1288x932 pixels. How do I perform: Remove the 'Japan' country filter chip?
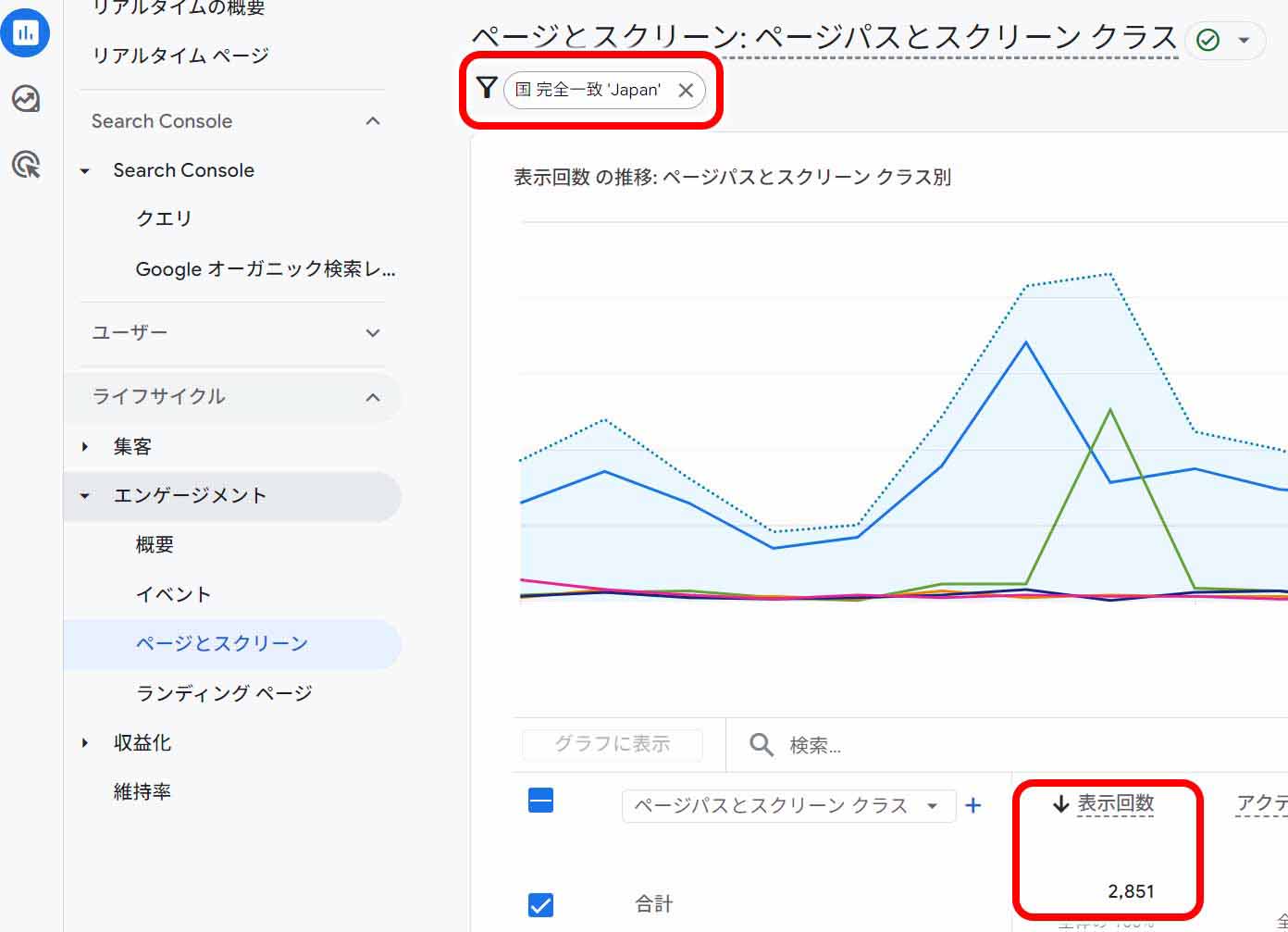(686, 90)
